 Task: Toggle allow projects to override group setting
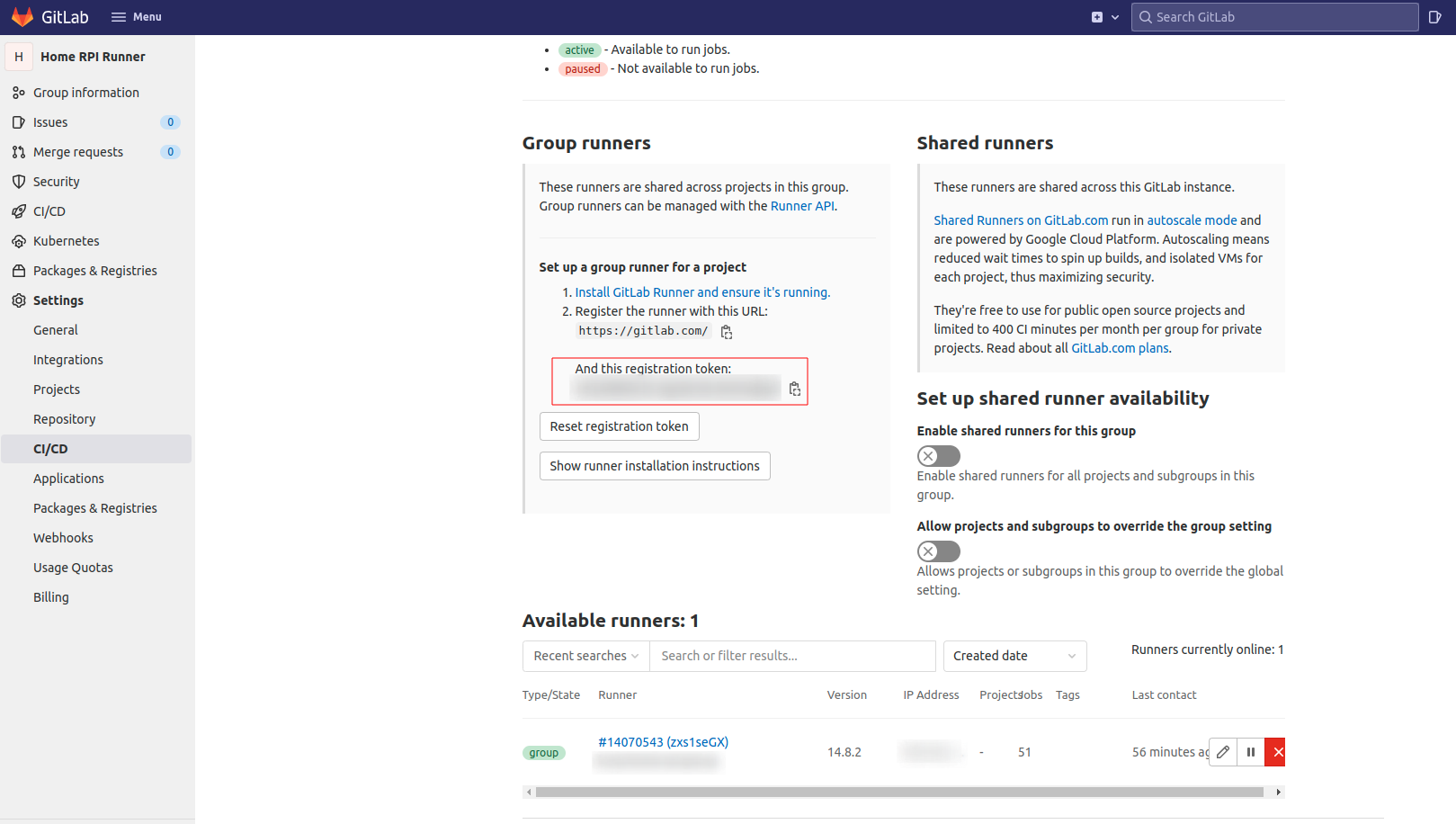click(x=939, y=551)
